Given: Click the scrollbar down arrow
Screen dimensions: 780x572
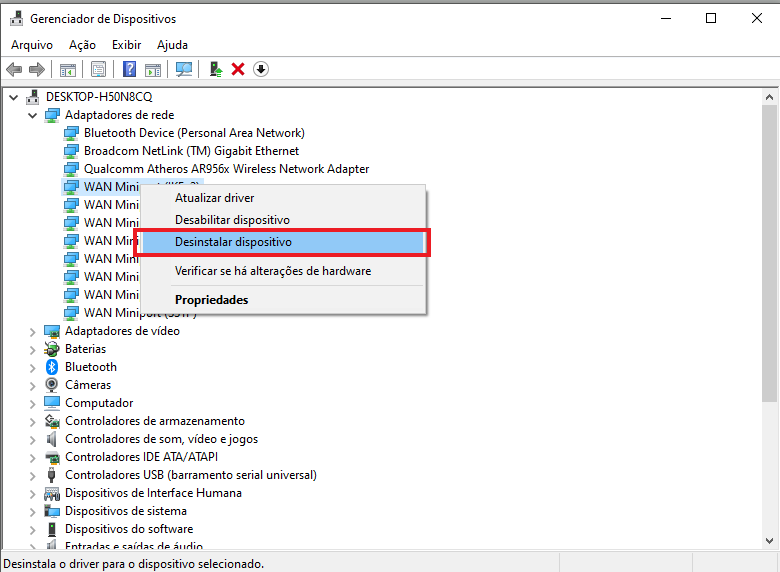Looking at the screenshot, I should point(769,541).
